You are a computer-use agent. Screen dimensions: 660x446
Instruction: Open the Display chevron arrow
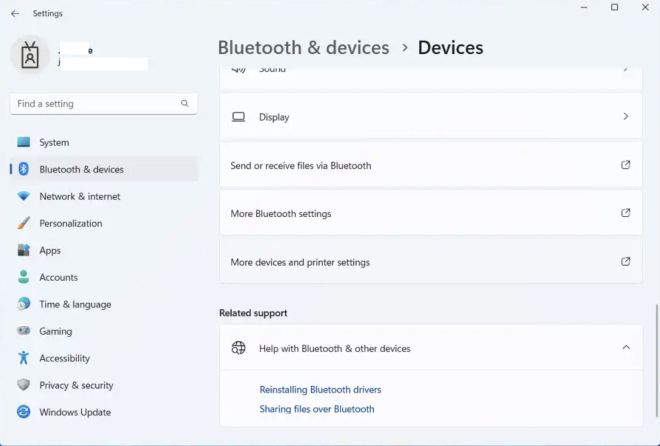pos(626,116)
